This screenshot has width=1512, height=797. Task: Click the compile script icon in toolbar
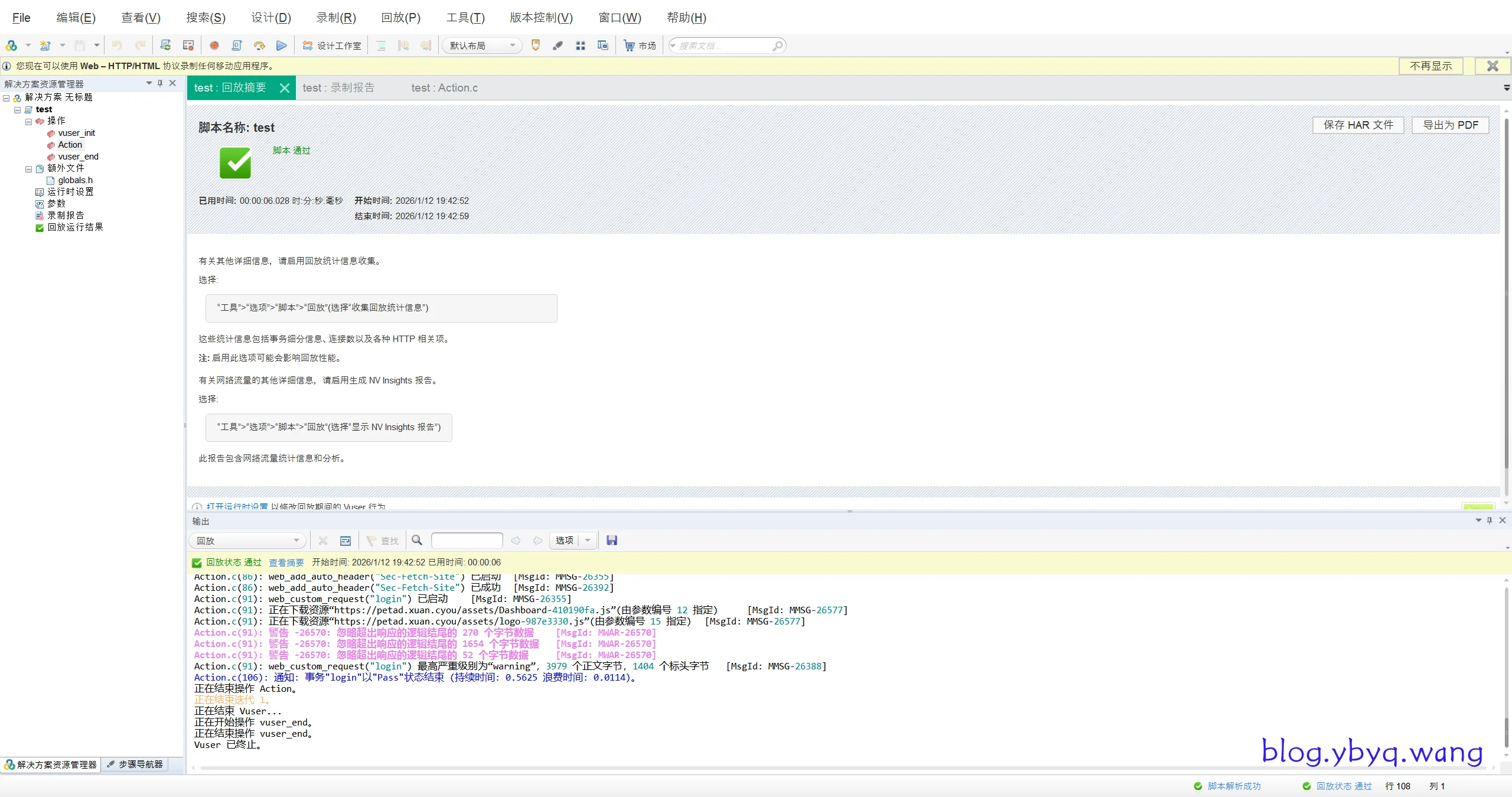[237, 45]
